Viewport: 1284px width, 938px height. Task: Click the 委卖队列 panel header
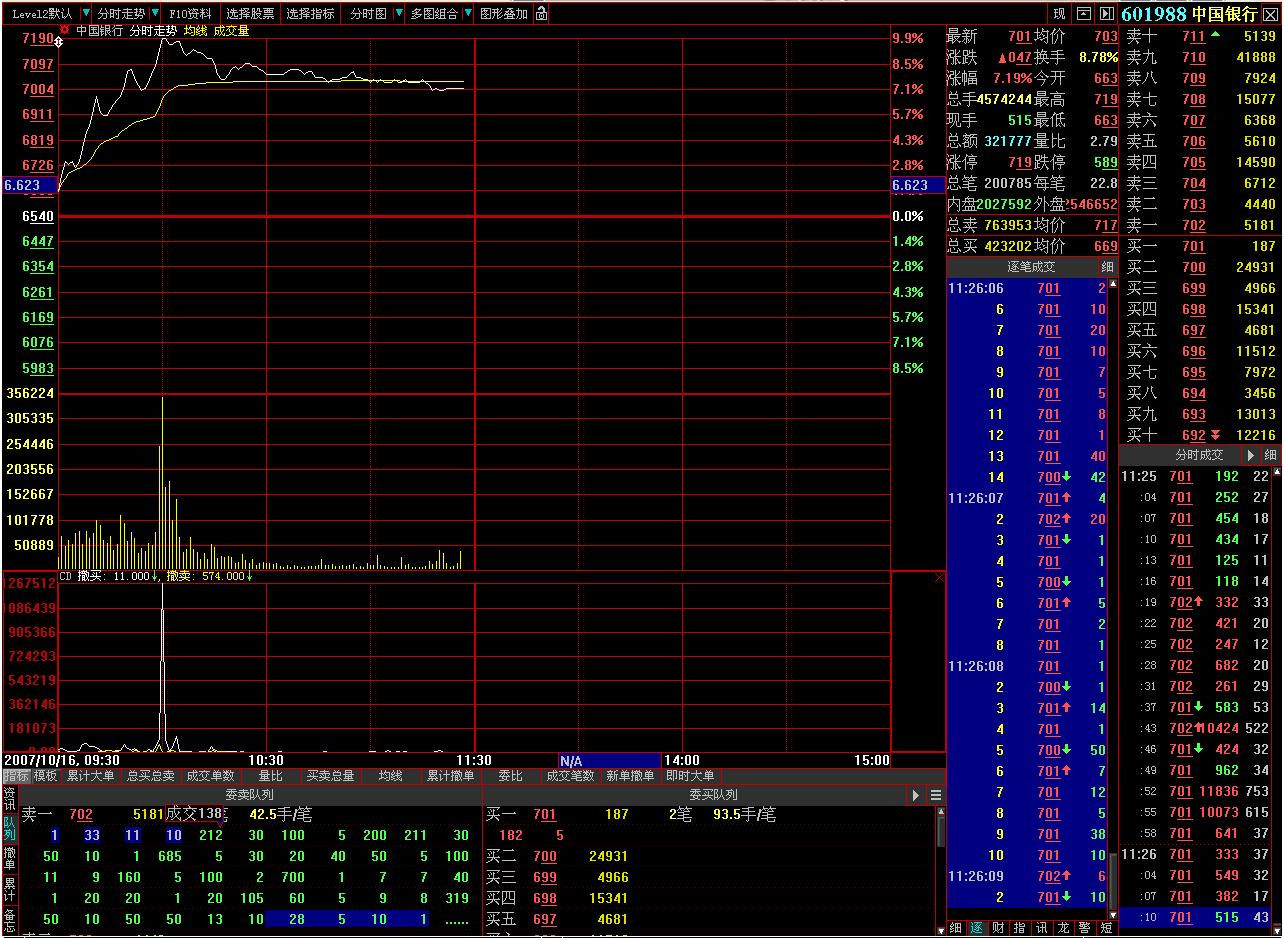[x=249, y=795]
